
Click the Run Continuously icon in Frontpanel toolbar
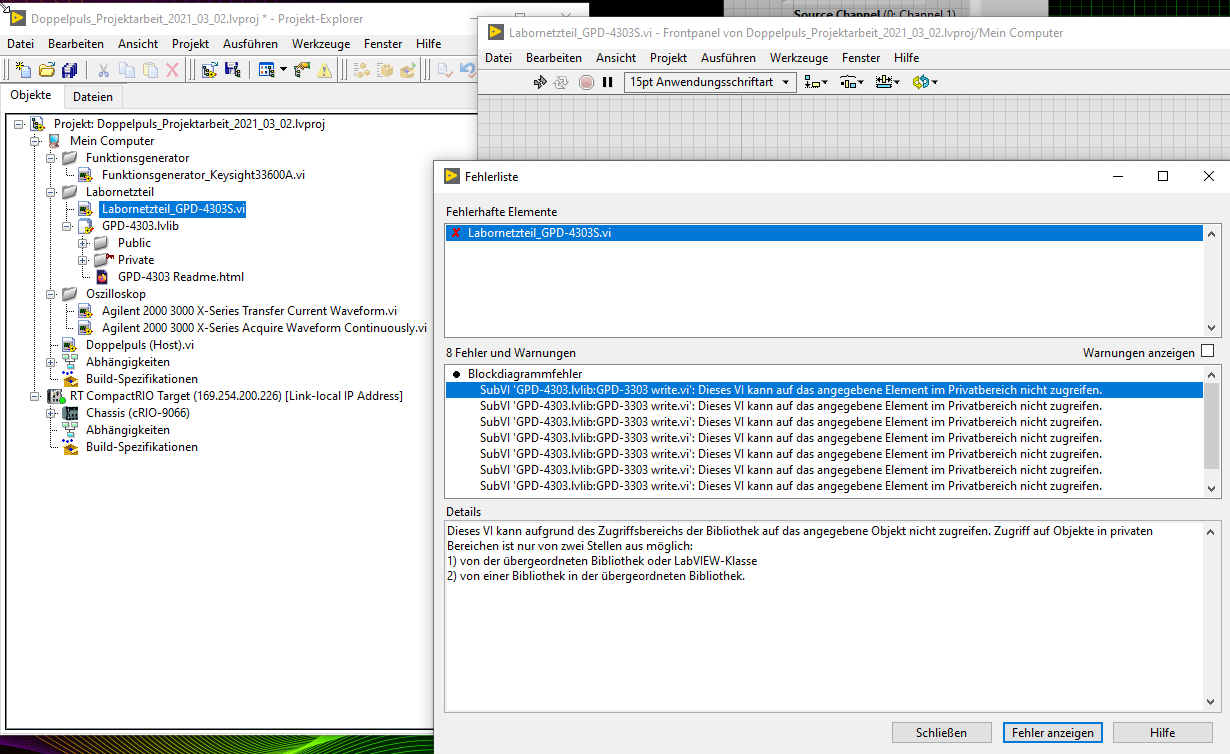click(x=562, y=82)
